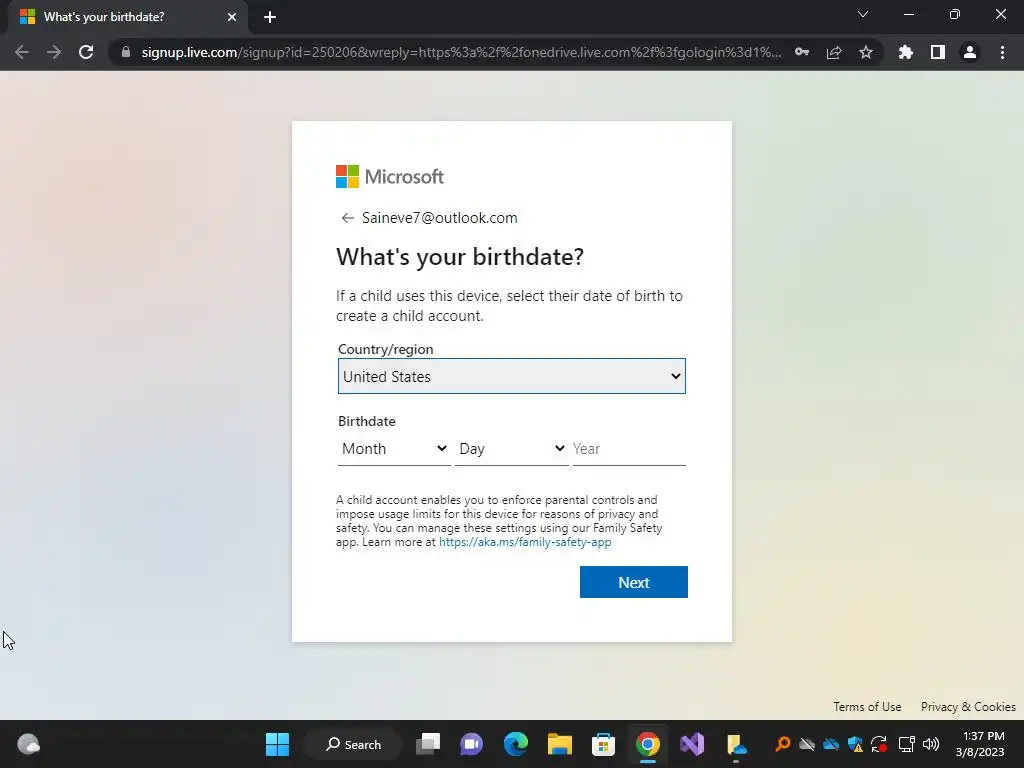Open the Month dropdown
This screenshot has width=1024, height=768.
pyautogui.click(x=394, y=449)
